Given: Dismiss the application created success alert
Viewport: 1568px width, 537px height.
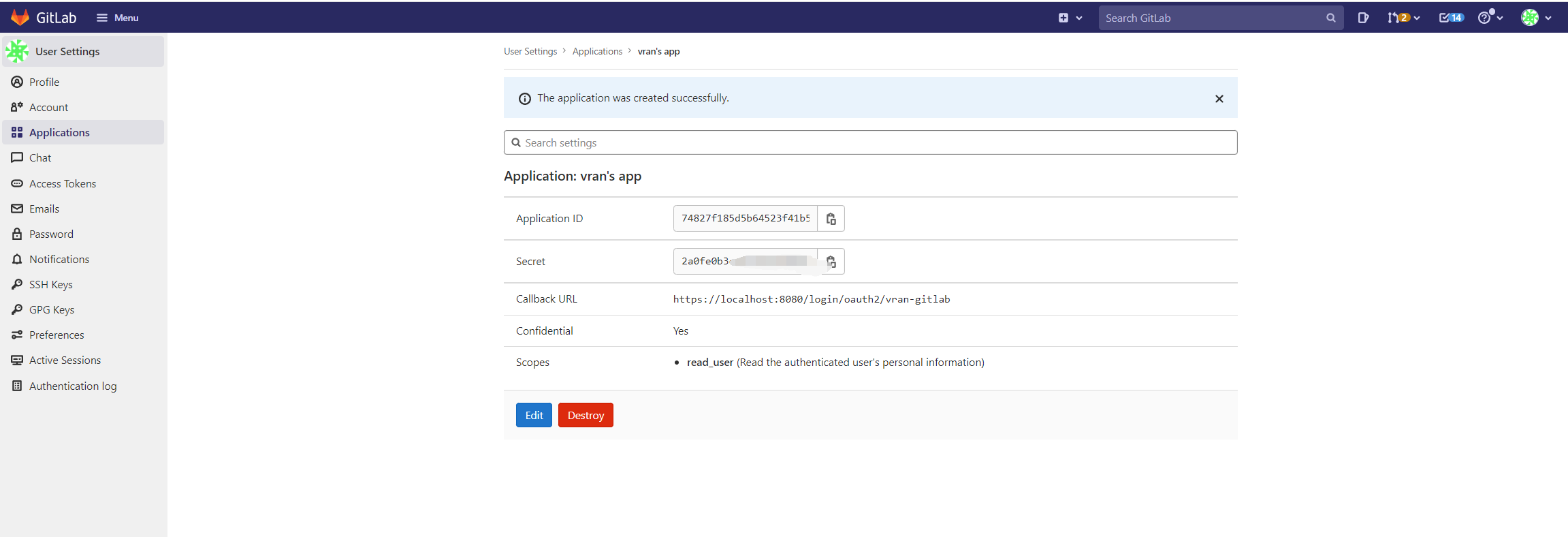Looking at the screenshot, I should [x=1219, y=99].
